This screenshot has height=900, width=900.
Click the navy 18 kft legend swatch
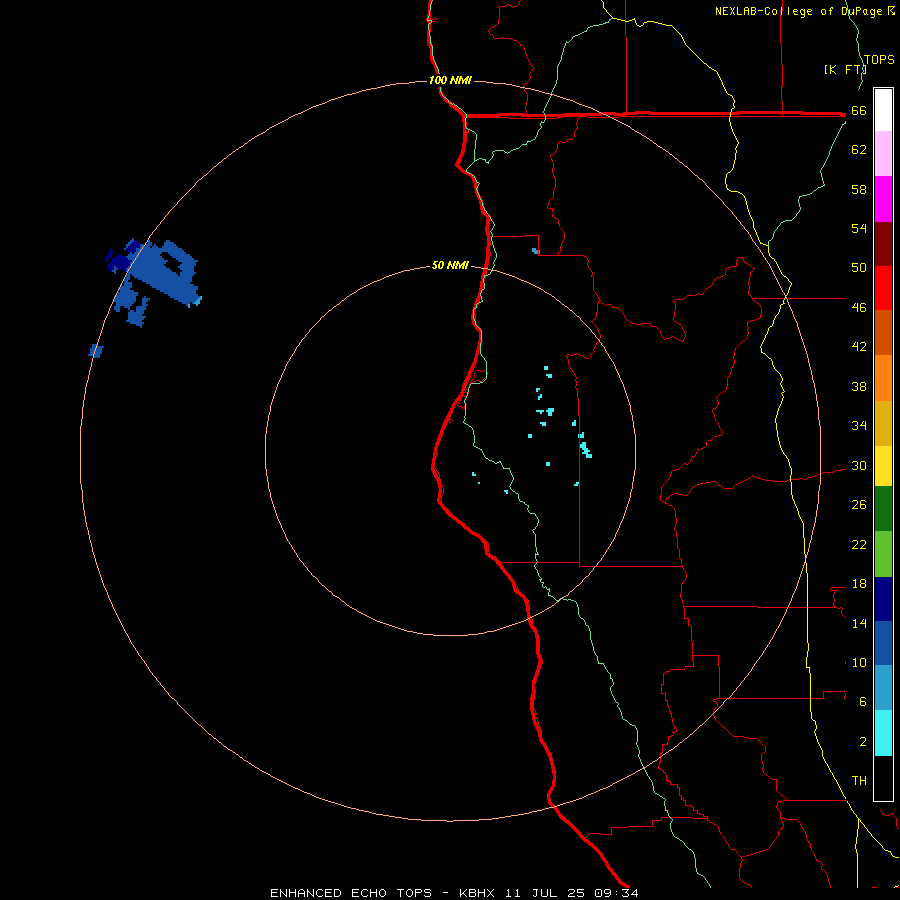tap(883, 599)
